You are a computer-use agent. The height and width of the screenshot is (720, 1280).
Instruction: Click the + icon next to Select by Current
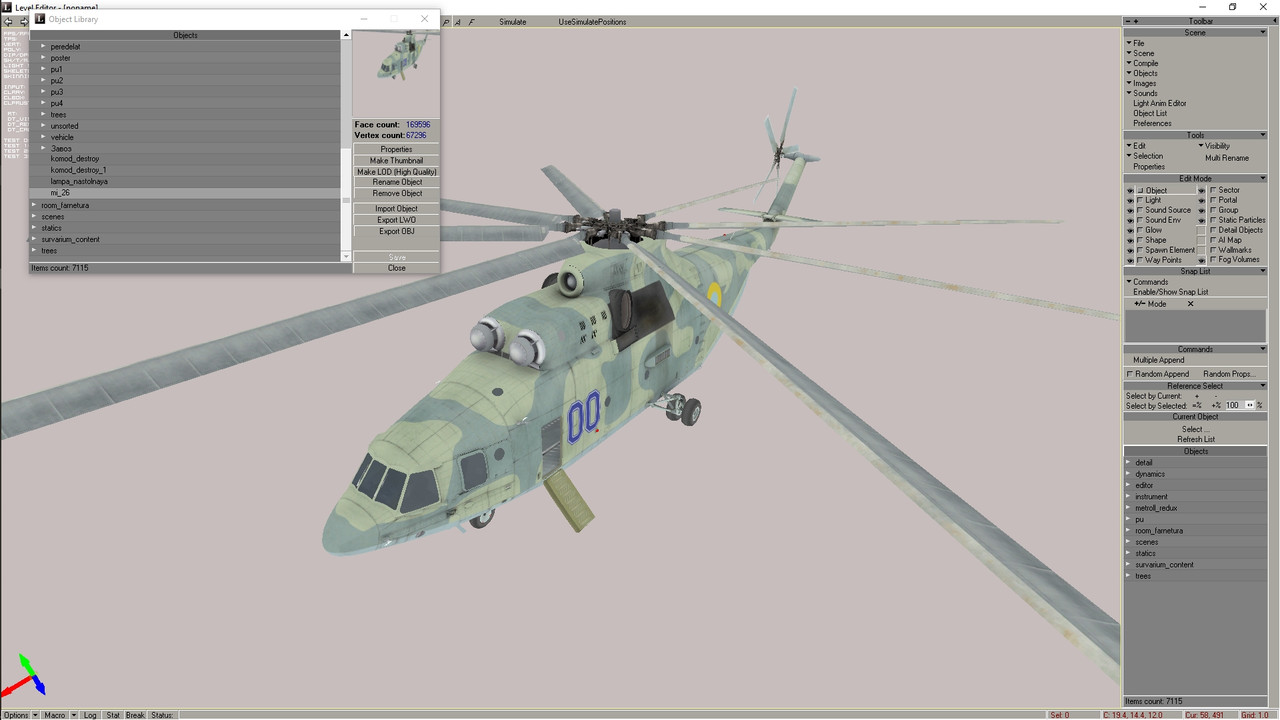(1197, 395)
